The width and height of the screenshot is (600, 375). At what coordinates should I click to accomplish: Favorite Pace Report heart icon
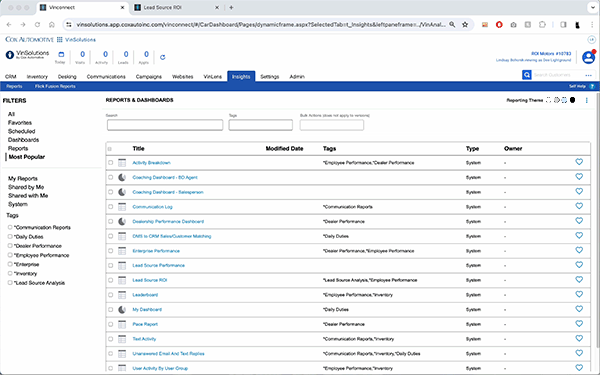[579, 323]
